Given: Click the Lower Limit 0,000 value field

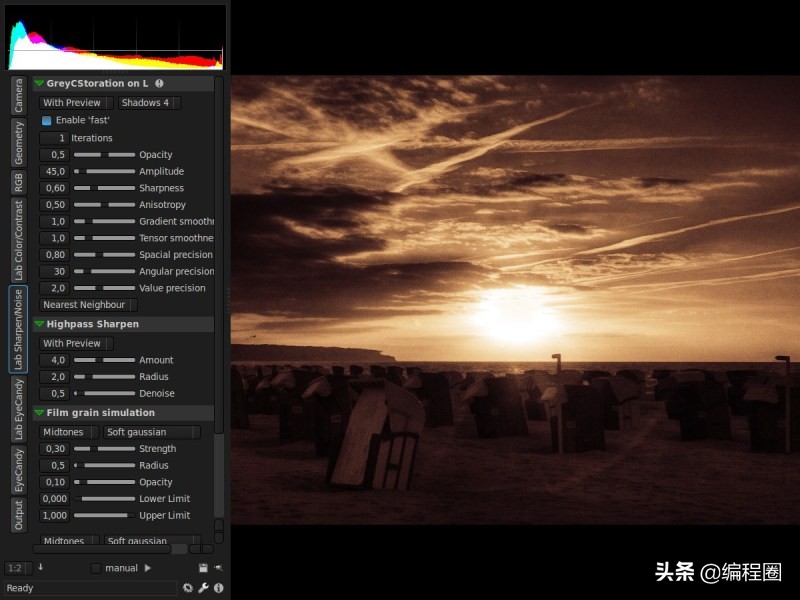Looking at the screenshot, I should click(x=54, y=499).
